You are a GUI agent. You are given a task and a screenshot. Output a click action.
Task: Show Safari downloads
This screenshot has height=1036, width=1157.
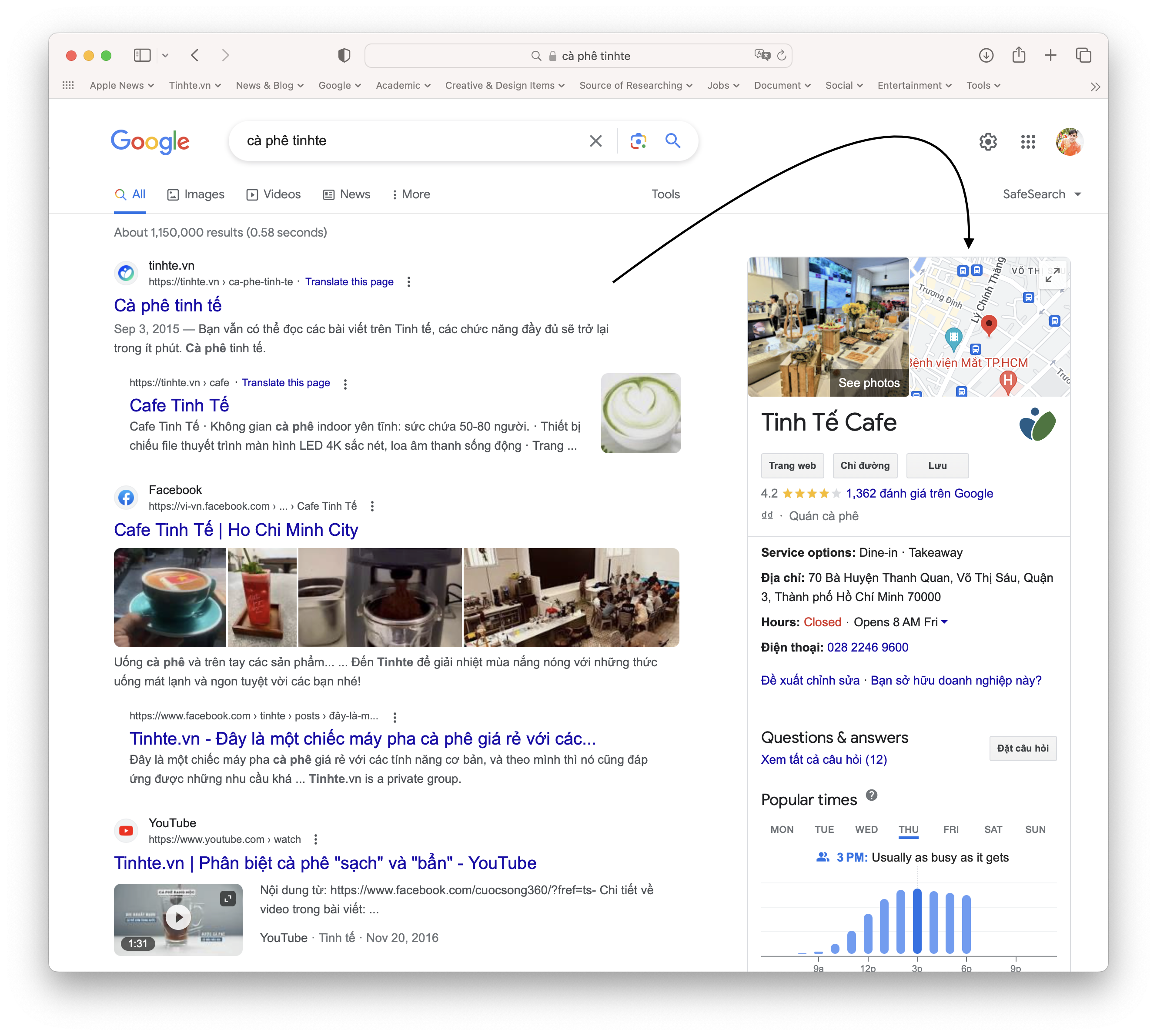tap(986, 55)
